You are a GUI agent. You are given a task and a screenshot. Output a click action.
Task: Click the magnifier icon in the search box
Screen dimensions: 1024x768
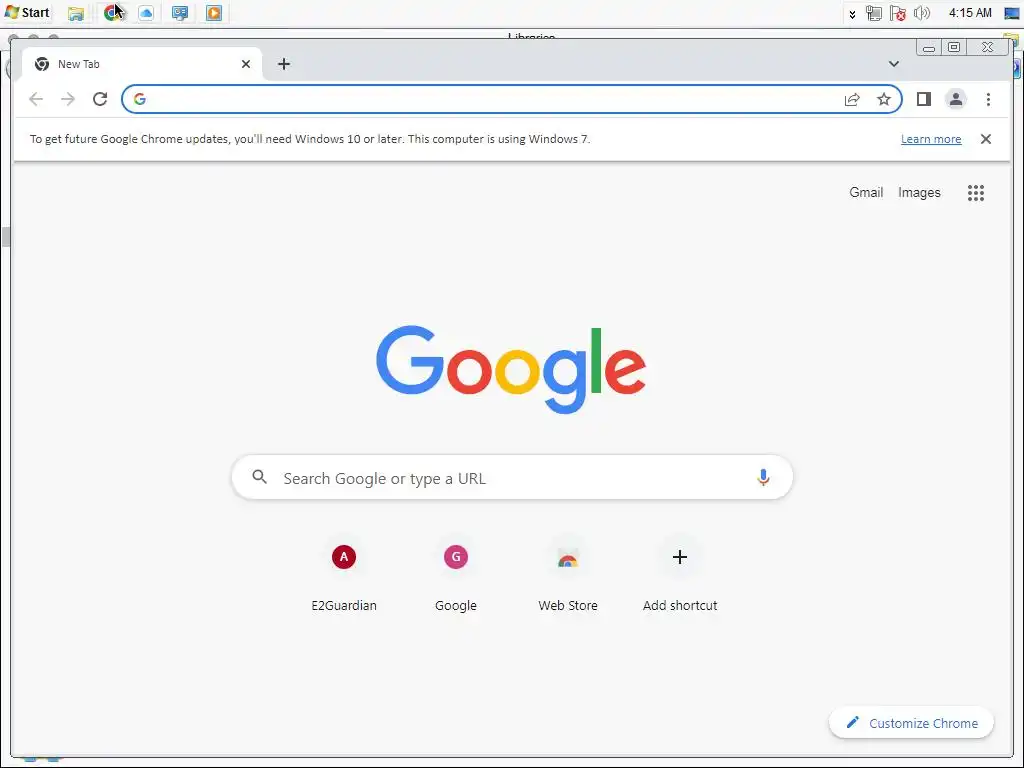[x=259, y=477]
